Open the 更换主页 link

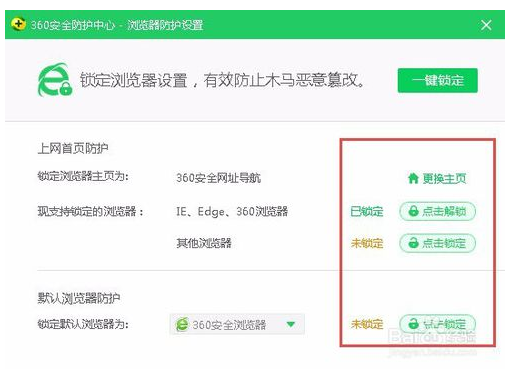[x=437, y=178]
